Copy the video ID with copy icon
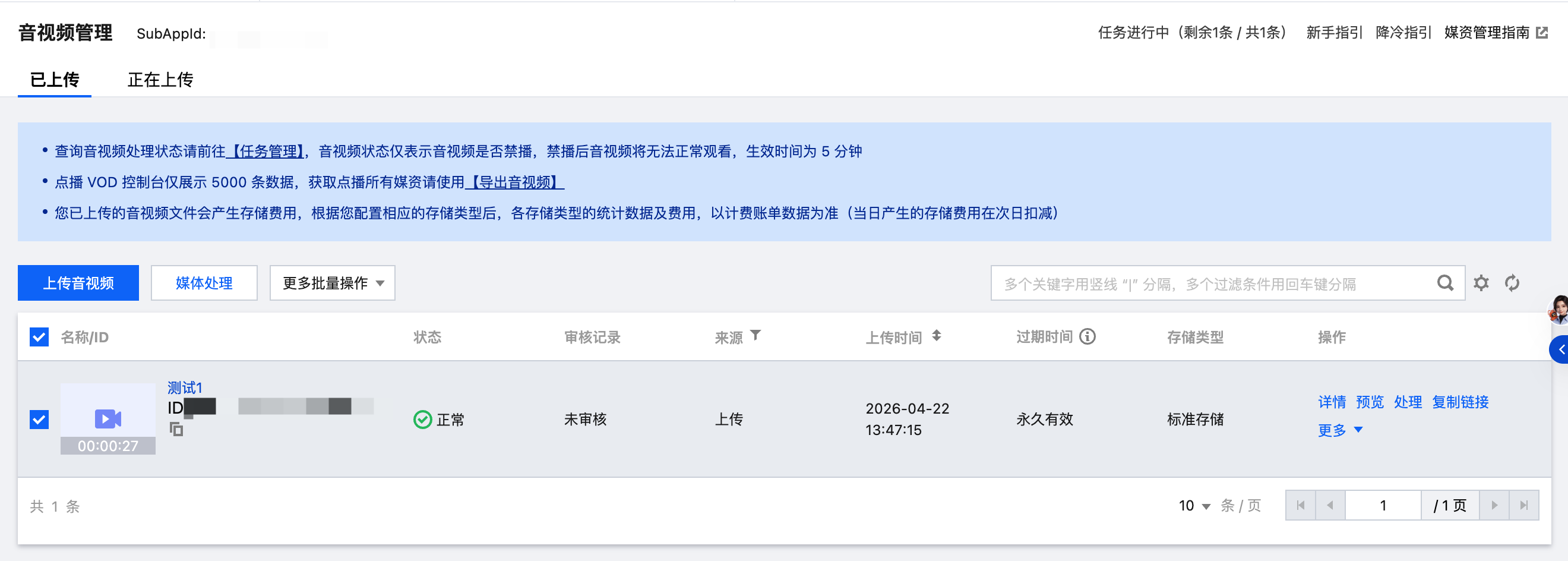This screenshot has height=561, width=1568. (x=176, y=429)
